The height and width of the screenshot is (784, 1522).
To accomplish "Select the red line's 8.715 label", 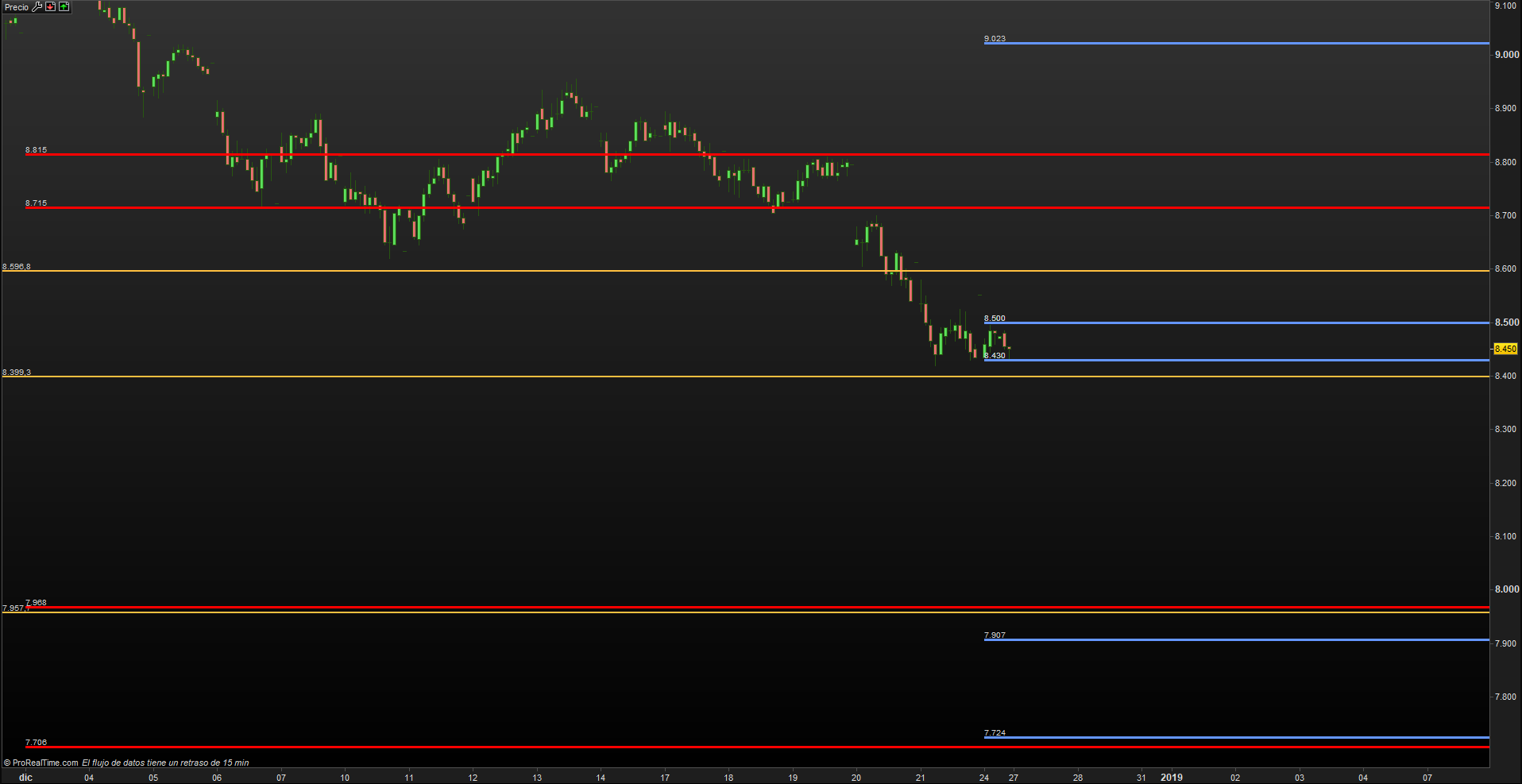I will pyautogui.click(x=36, y=203).
